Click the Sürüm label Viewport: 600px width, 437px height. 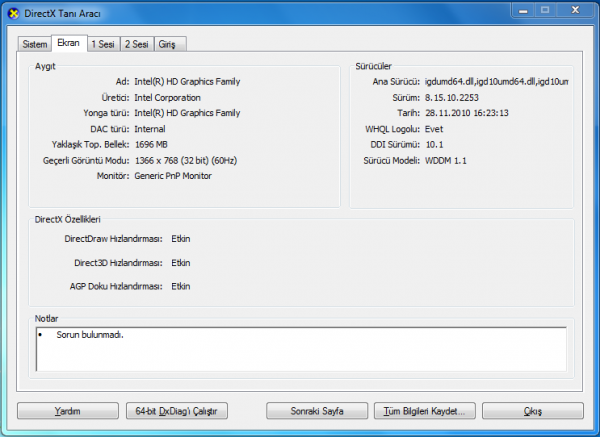pyautogui.click(x=406, y=98)
